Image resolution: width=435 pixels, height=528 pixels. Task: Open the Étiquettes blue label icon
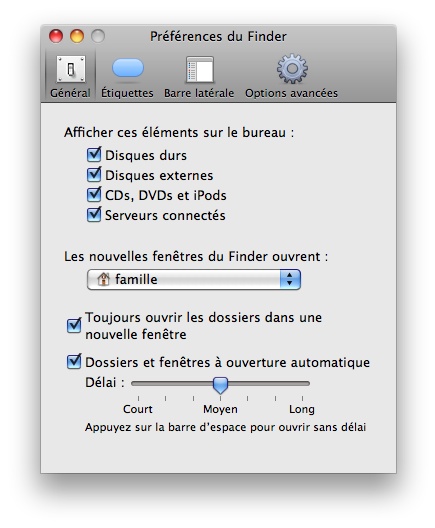tap(128, 68)
